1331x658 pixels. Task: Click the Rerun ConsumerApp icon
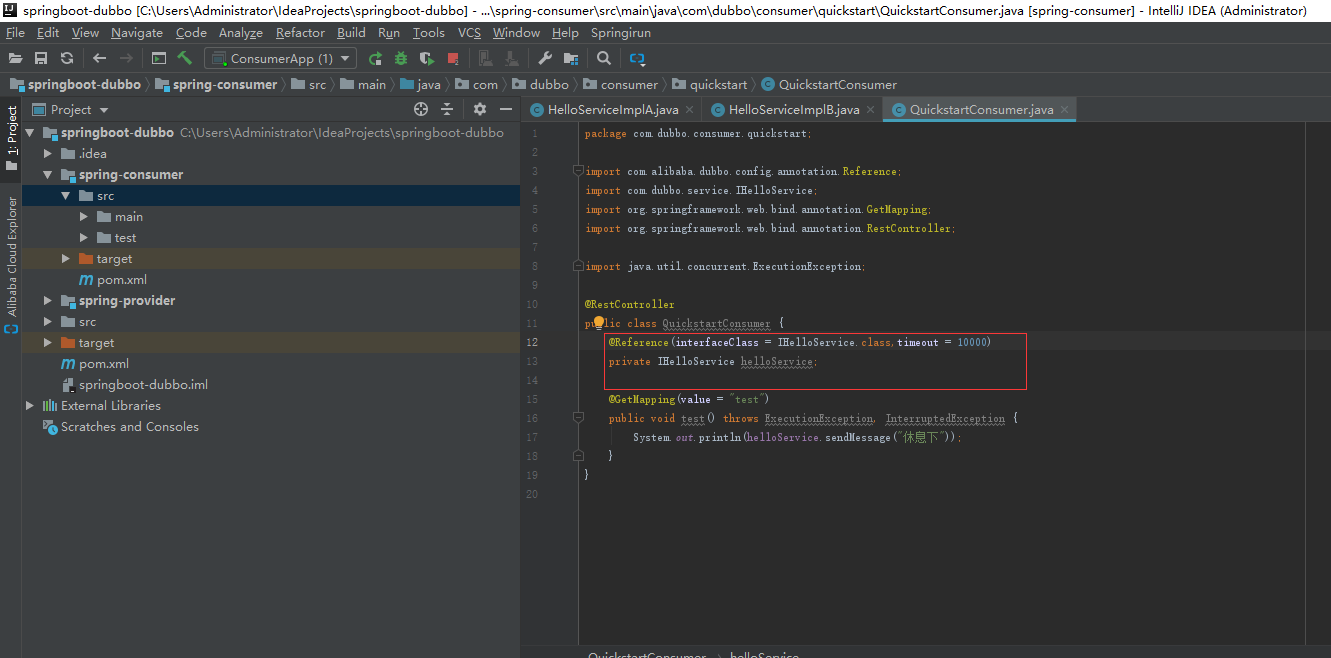[375, 59]
